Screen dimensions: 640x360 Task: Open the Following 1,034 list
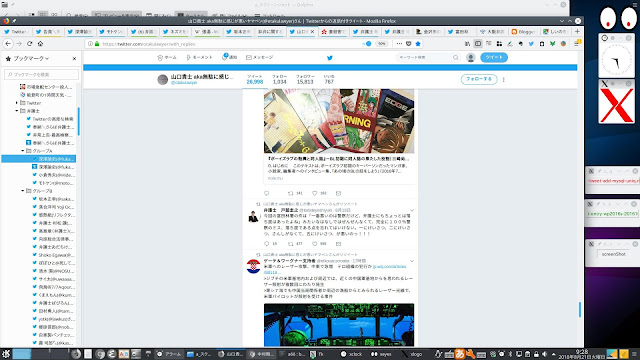[x=280, y=80]
